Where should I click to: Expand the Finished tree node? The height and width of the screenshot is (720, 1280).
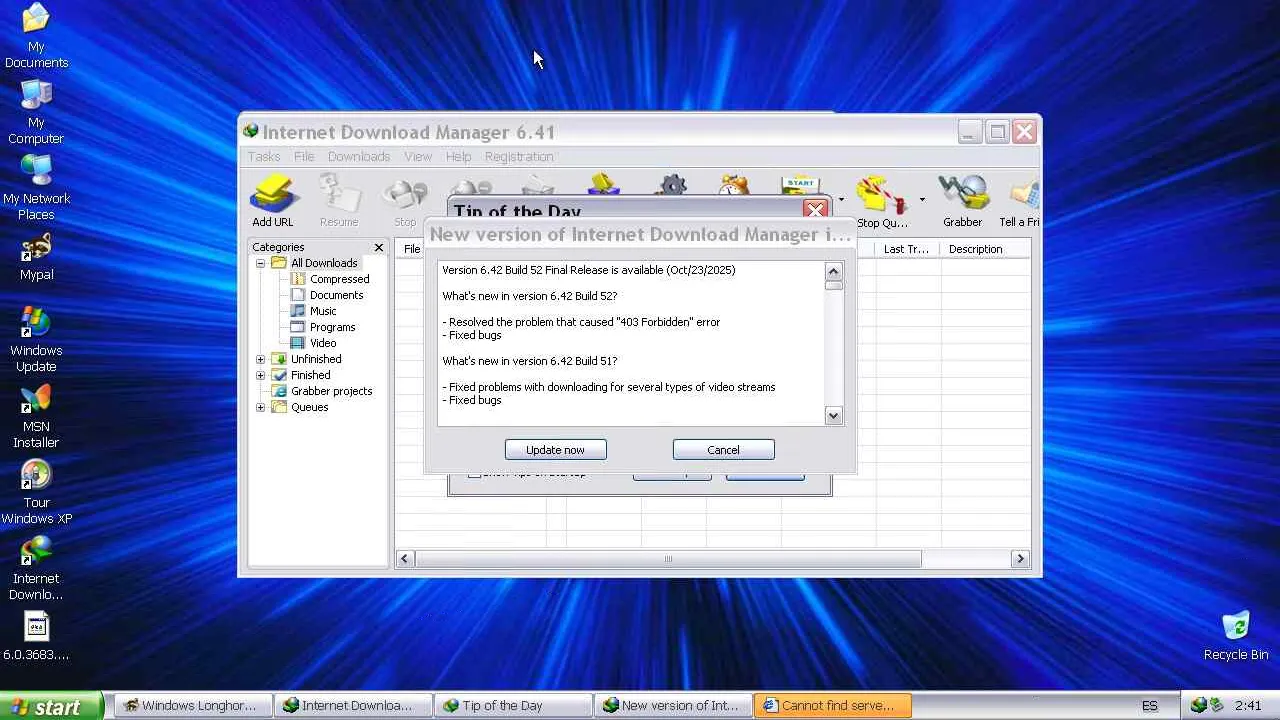pos(260,375)
